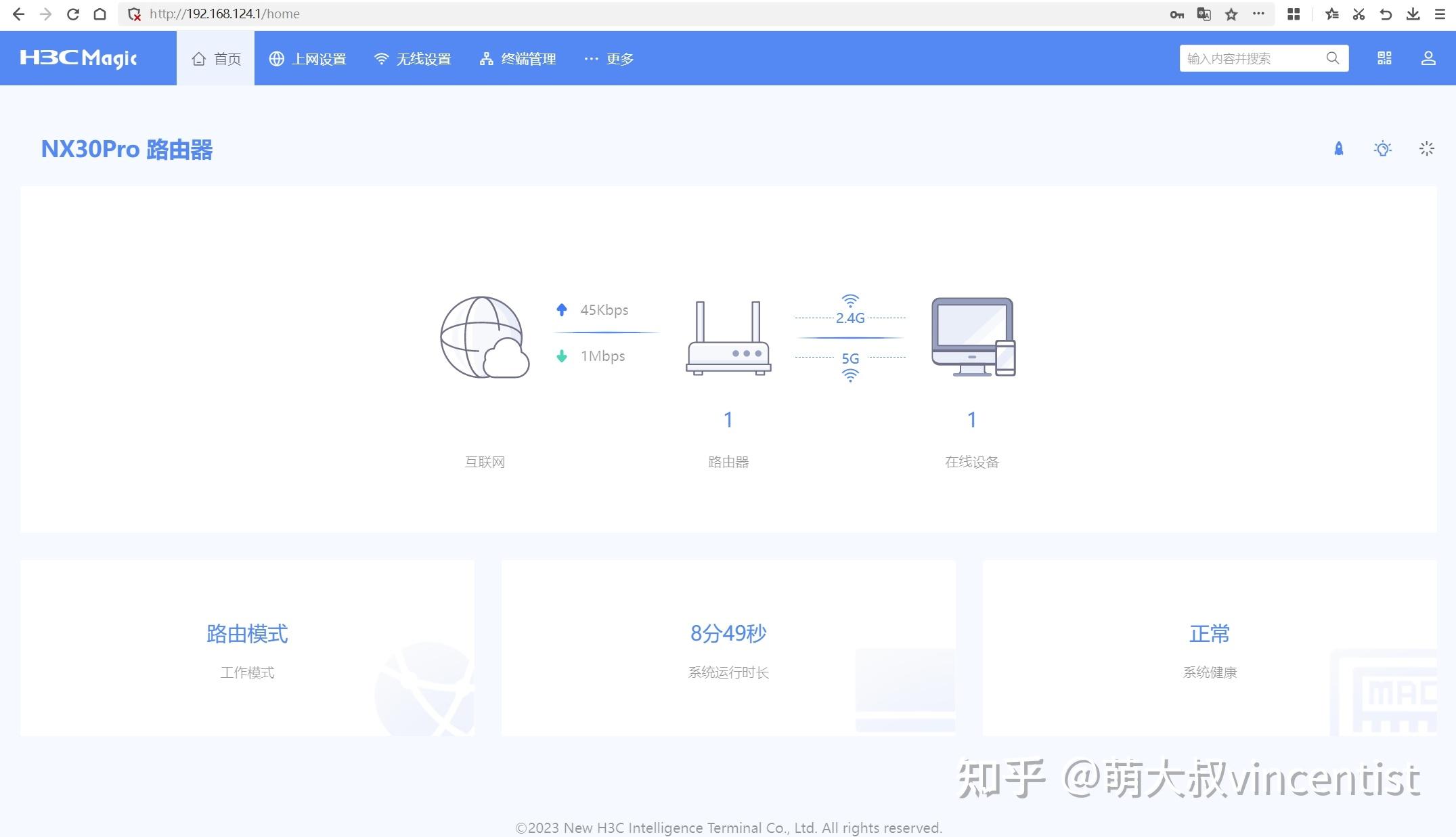The image size is (1456, 837).
Task: Click the ellipsis icon in the toolbar
Action: pos(1259,14)
